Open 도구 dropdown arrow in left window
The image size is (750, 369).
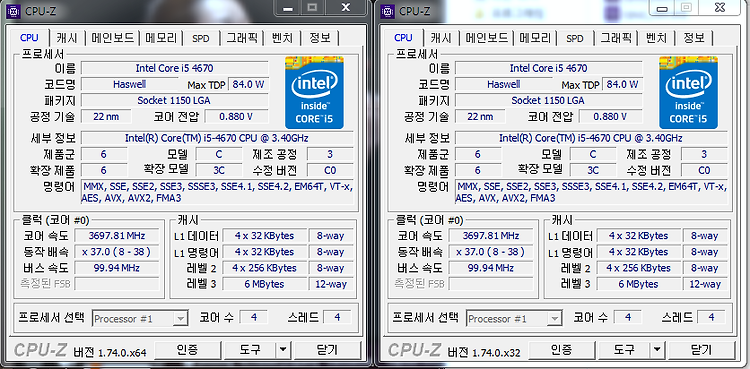click(x=283, y=349)
